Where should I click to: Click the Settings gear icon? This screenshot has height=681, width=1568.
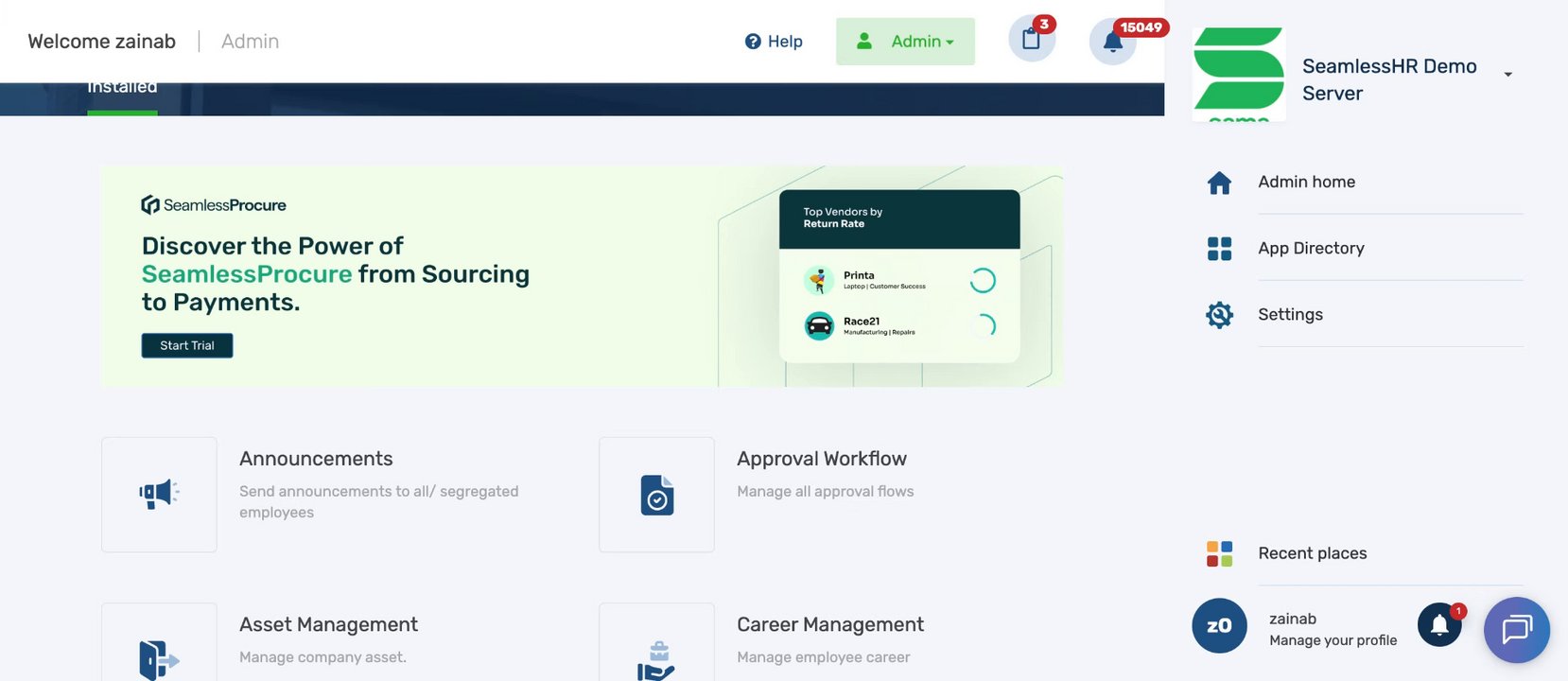point(1220,315)
